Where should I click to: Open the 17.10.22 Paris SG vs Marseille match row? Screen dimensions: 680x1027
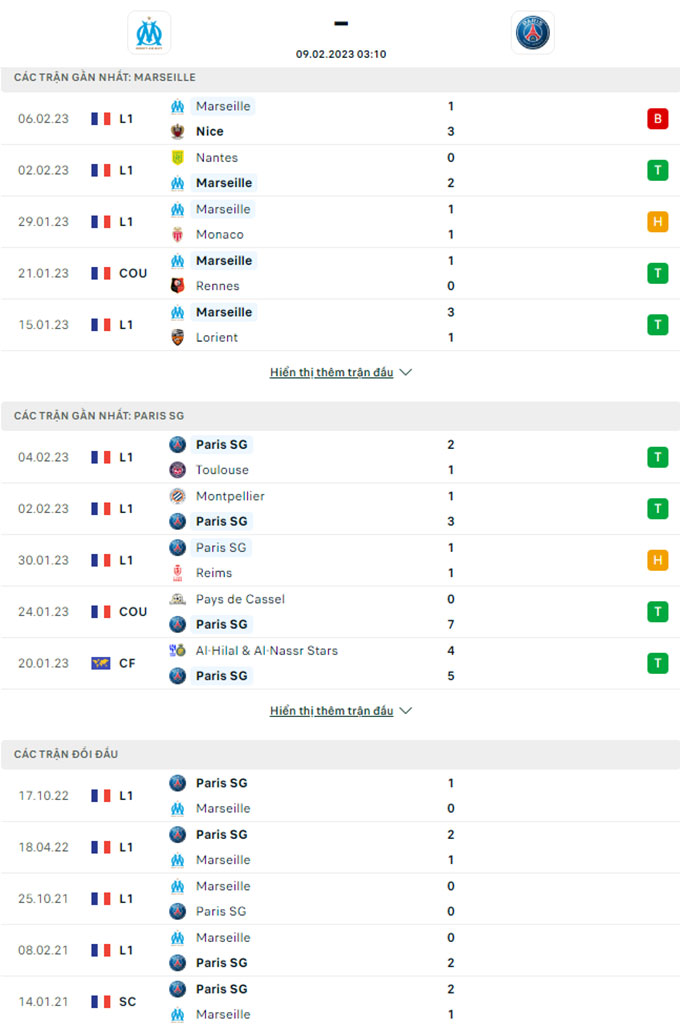click(340, 796)
